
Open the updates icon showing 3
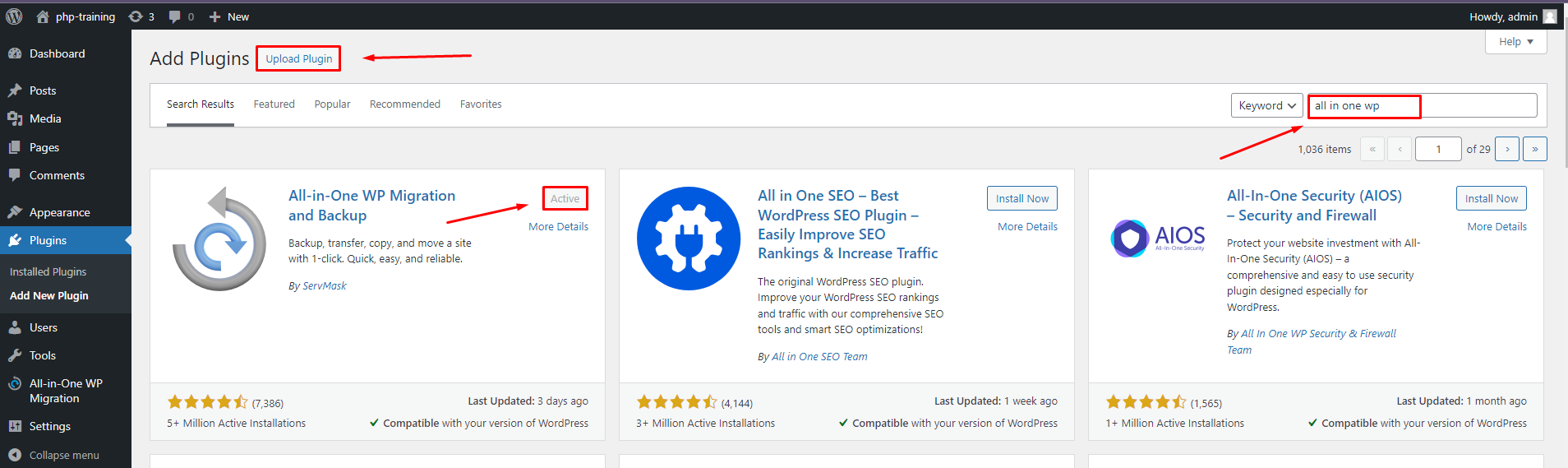[x=141, y=16]
